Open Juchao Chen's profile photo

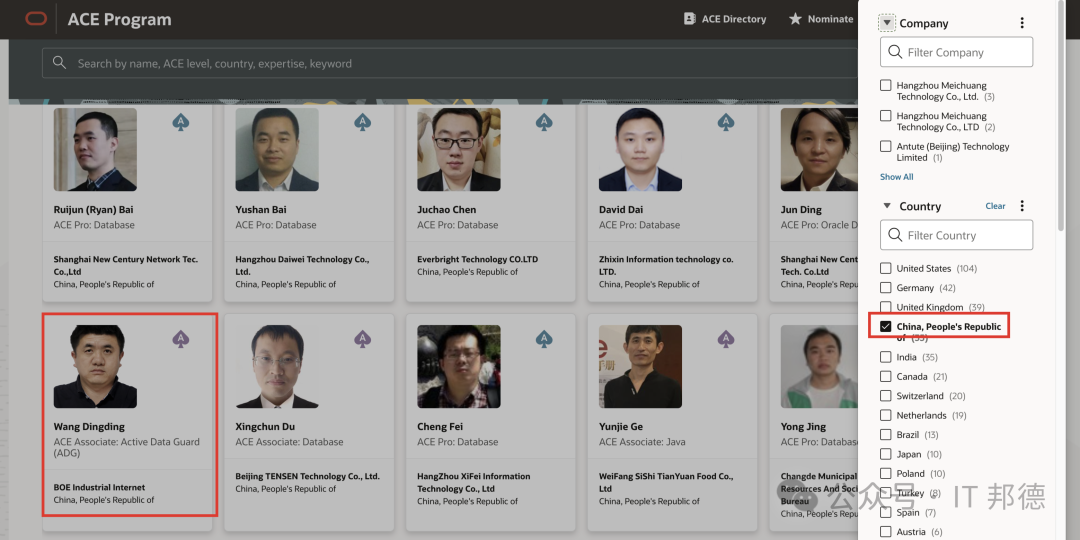click(459, 149)
